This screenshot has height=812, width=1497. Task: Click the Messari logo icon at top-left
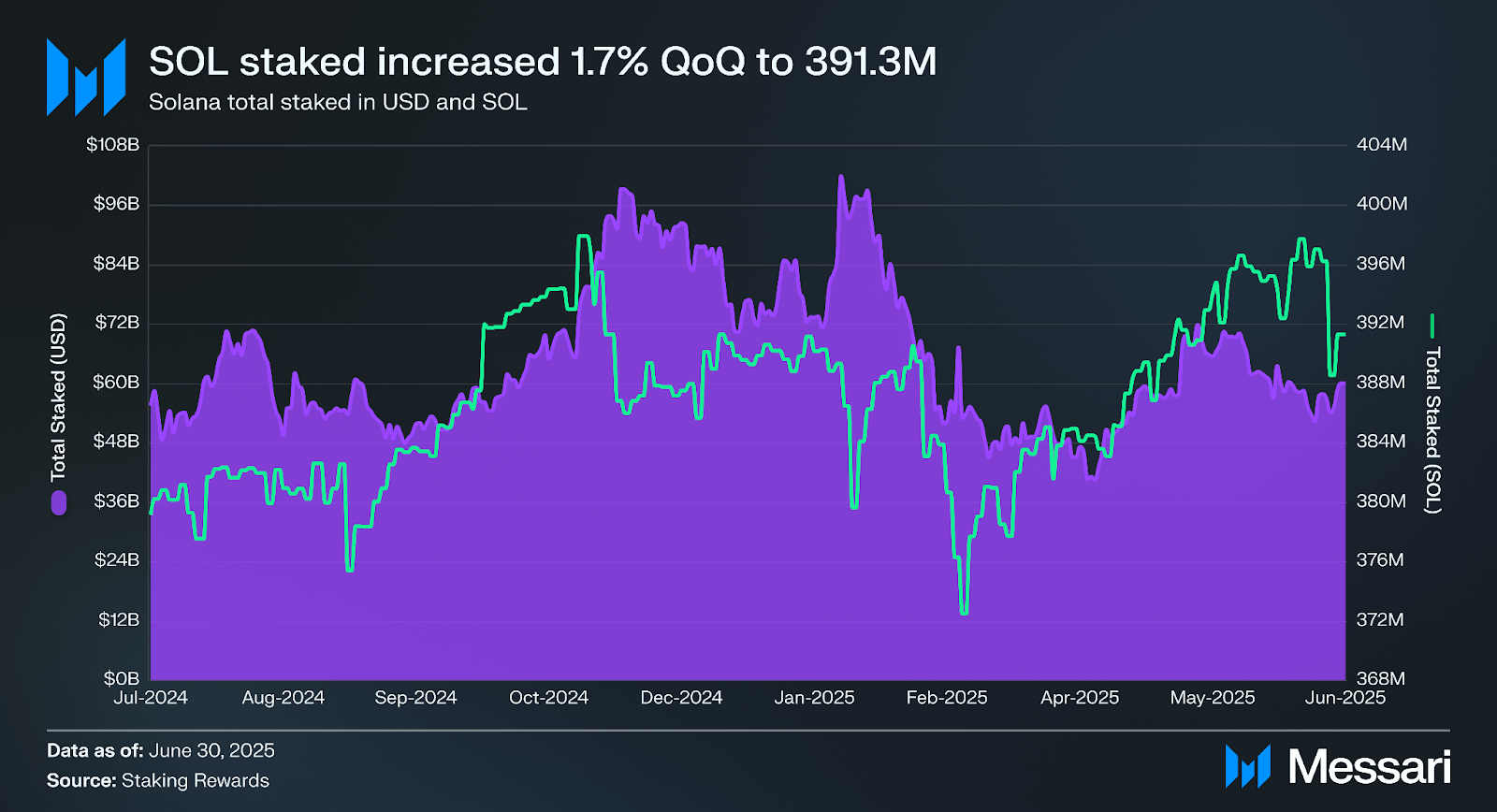86,78
